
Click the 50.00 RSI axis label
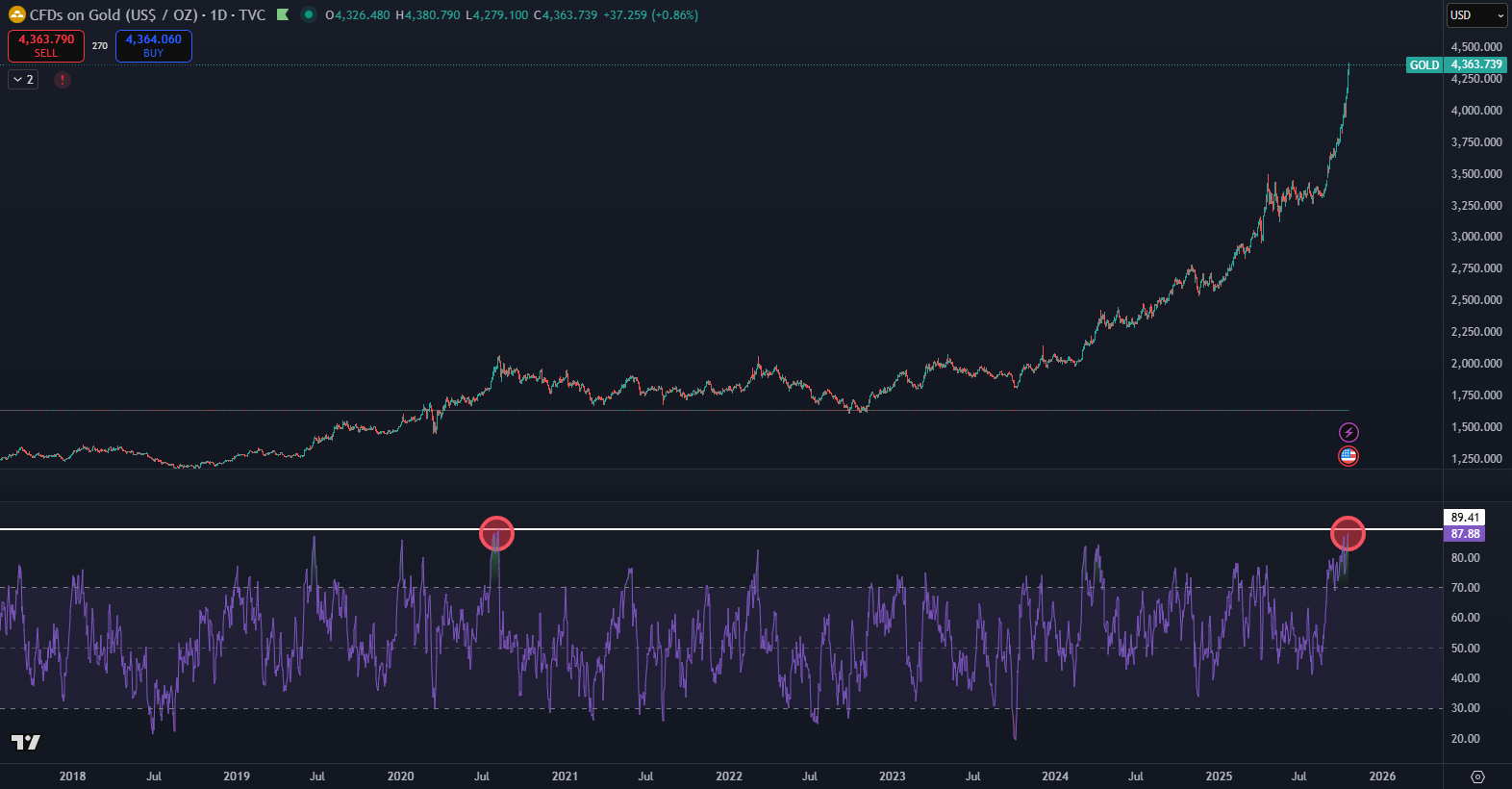coord(1466,649)
